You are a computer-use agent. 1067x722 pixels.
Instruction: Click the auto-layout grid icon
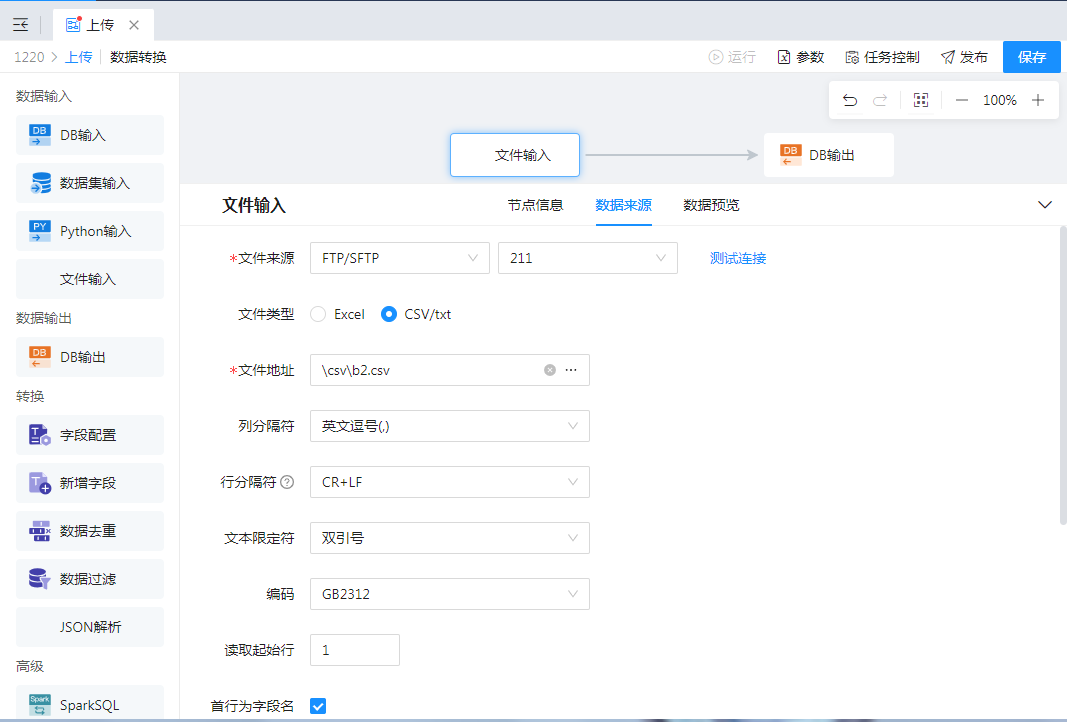coord(921,100)
